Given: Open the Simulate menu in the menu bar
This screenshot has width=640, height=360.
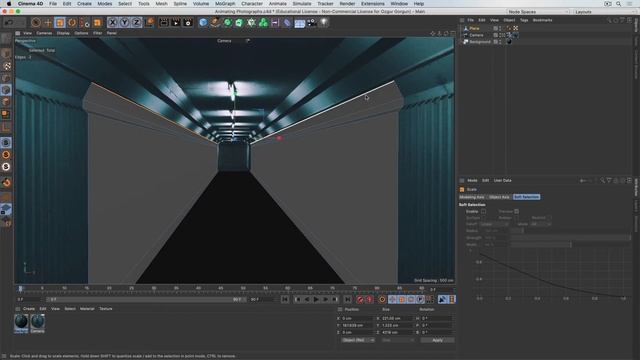Looking at the screenshot, I should coord(302,4).
